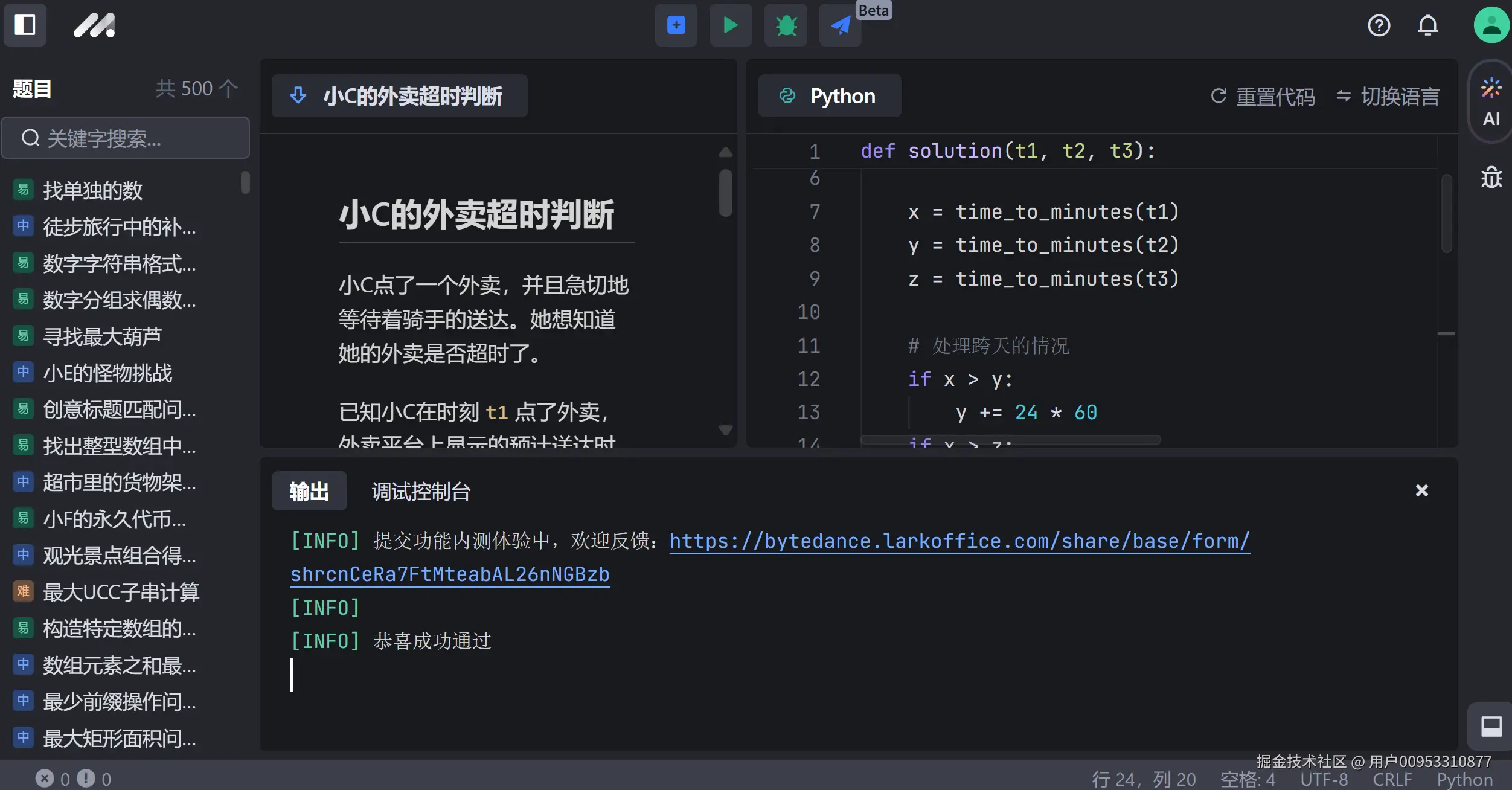The image size is (1512, 790).
Task: Open the Python language selector
Action: pyautogui.click(x=830, y=95)
